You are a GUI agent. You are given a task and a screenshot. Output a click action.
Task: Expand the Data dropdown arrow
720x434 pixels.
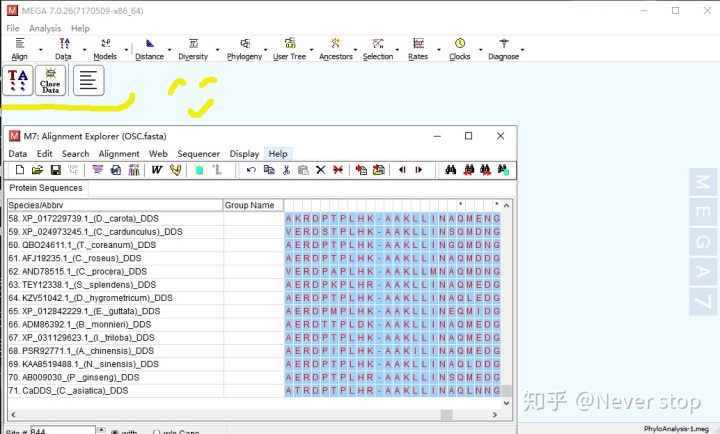84,49
